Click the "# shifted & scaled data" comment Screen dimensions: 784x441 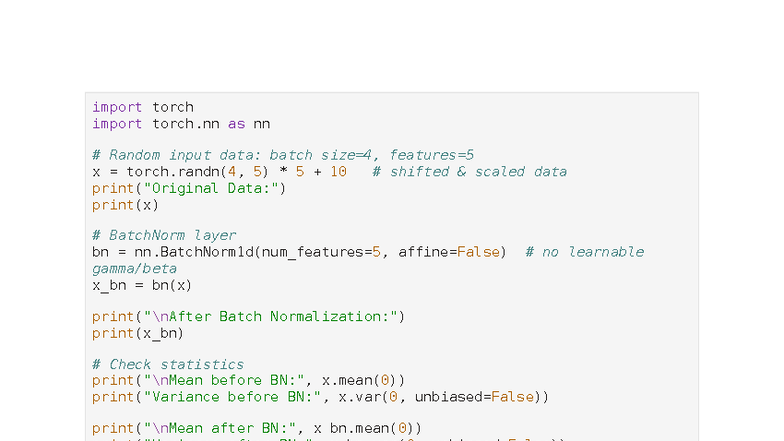[469, 172]
